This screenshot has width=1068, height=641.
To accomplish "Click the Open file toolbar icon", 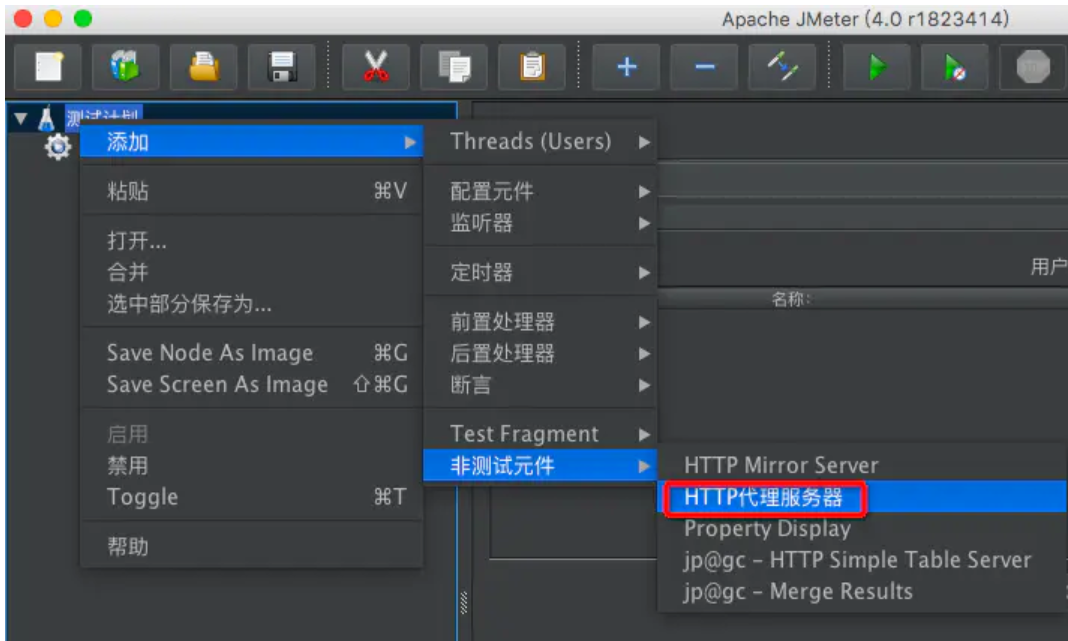I will click(x=204, y=67).
